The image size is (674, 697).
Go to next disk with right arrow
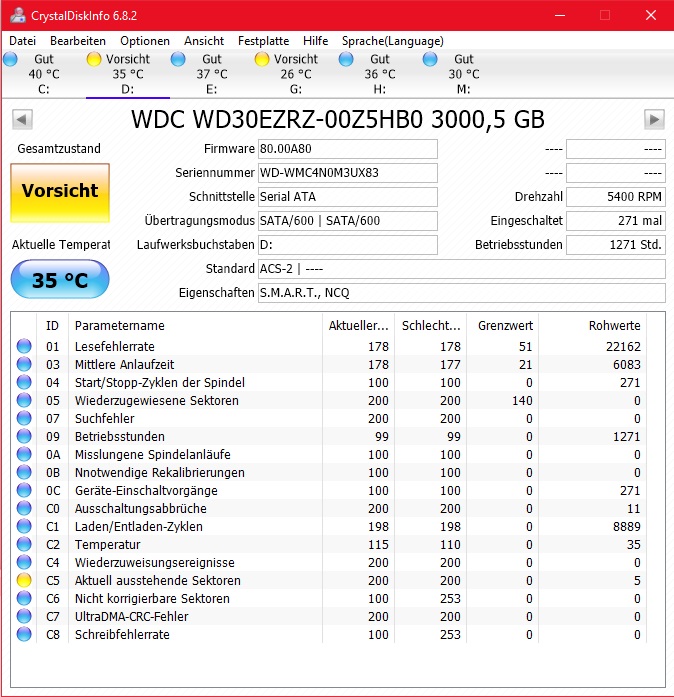(654, 119)
